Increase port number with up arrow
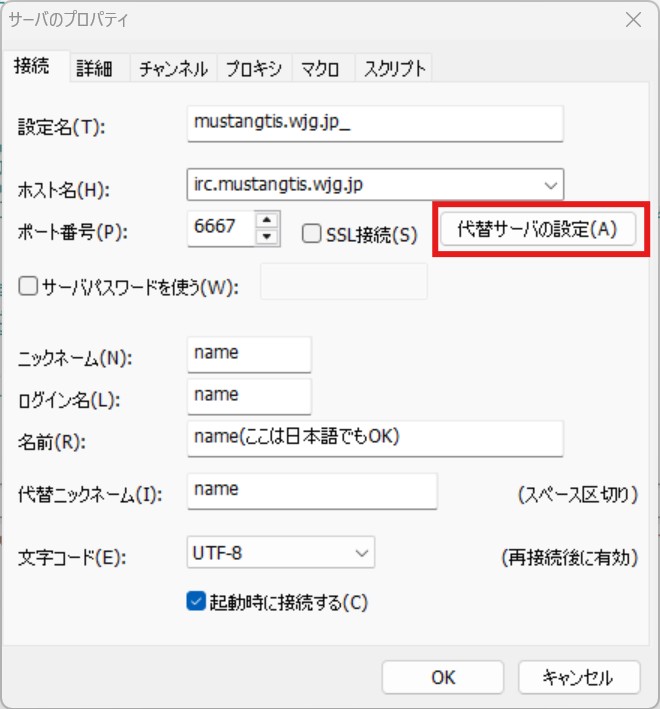This screenshot has width=660, height=709. point(267,220)
